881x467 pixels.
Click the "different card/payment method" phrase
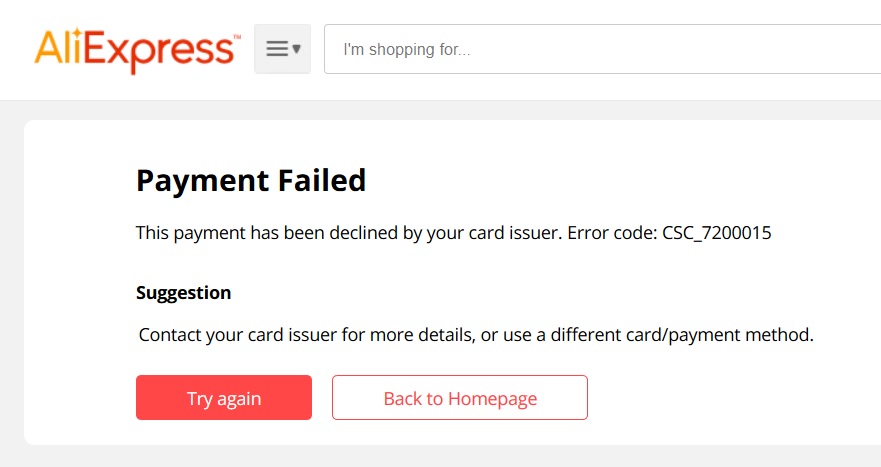click(682, 335)
